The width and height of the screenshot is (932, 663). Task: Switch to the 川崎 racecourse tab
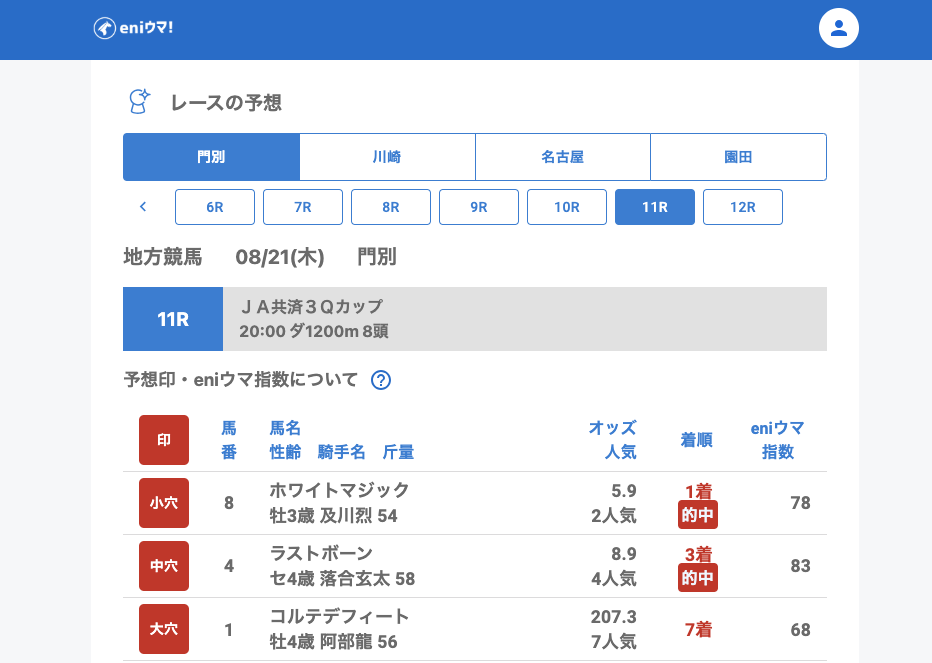(x=387, y=157)
